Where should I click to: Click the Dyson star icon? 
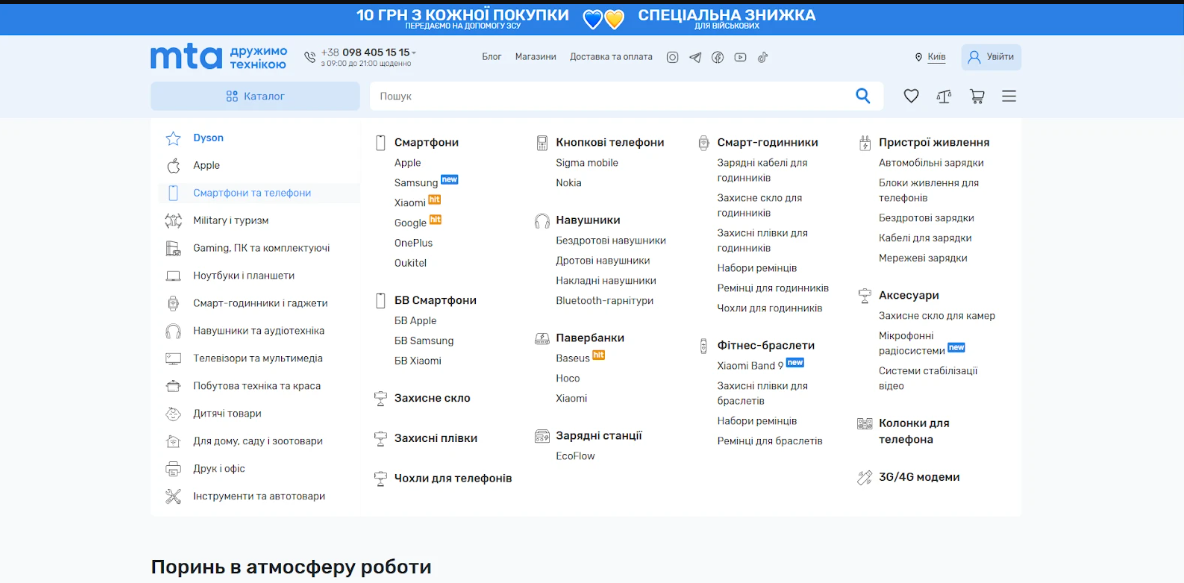coord(173,138)
